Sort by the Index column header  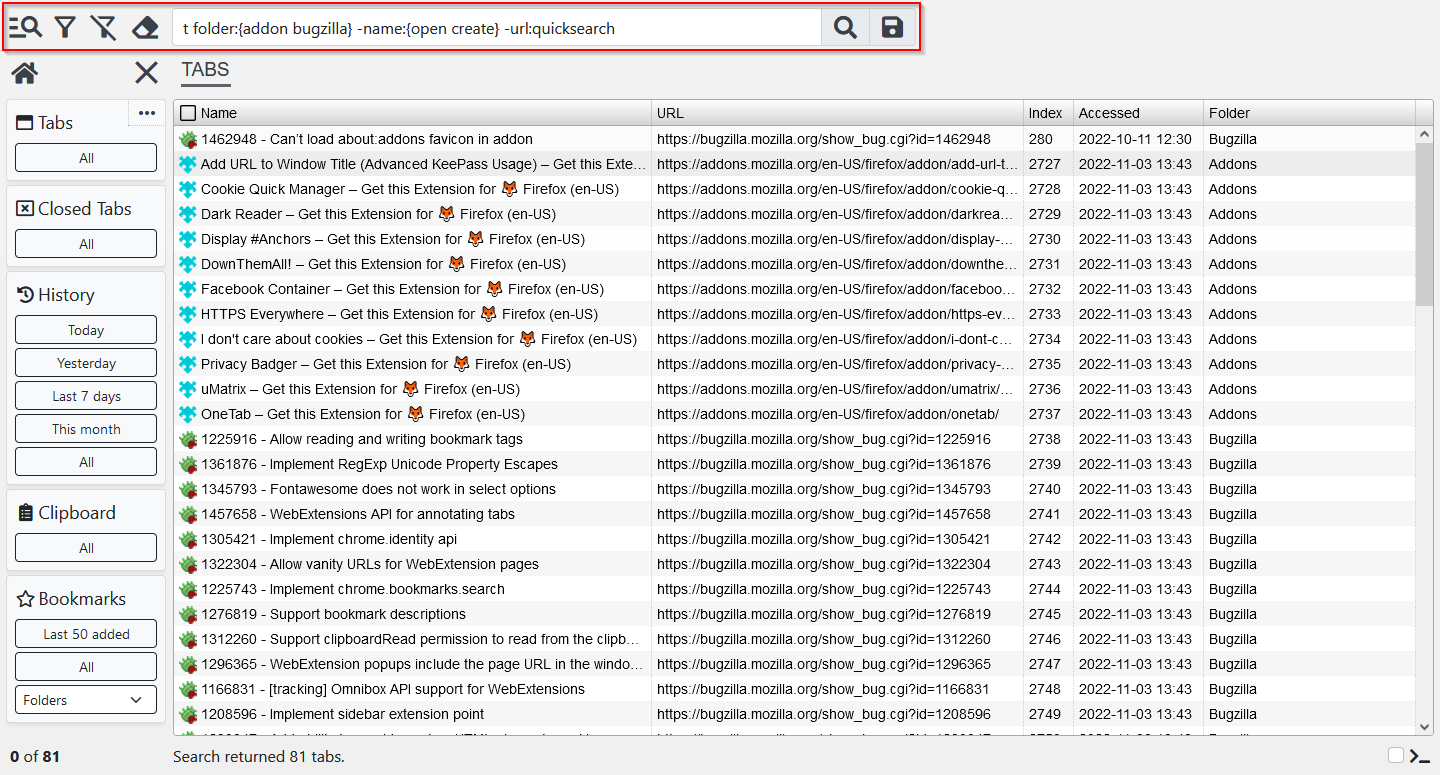point(1048,113)
